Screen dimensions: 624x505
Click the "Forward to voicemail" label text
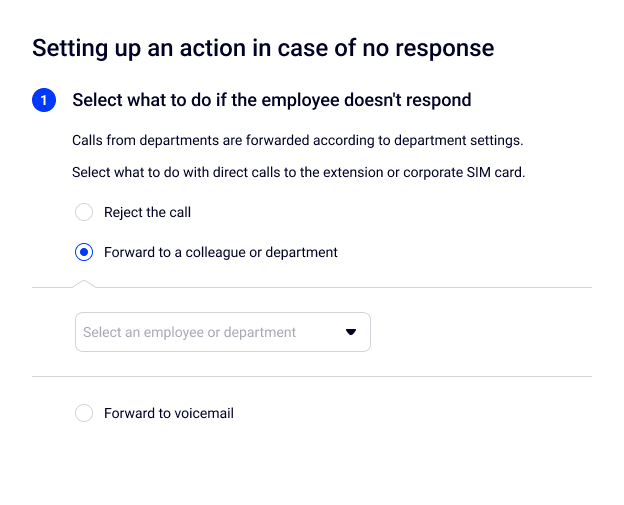click(x=169, y=413)
